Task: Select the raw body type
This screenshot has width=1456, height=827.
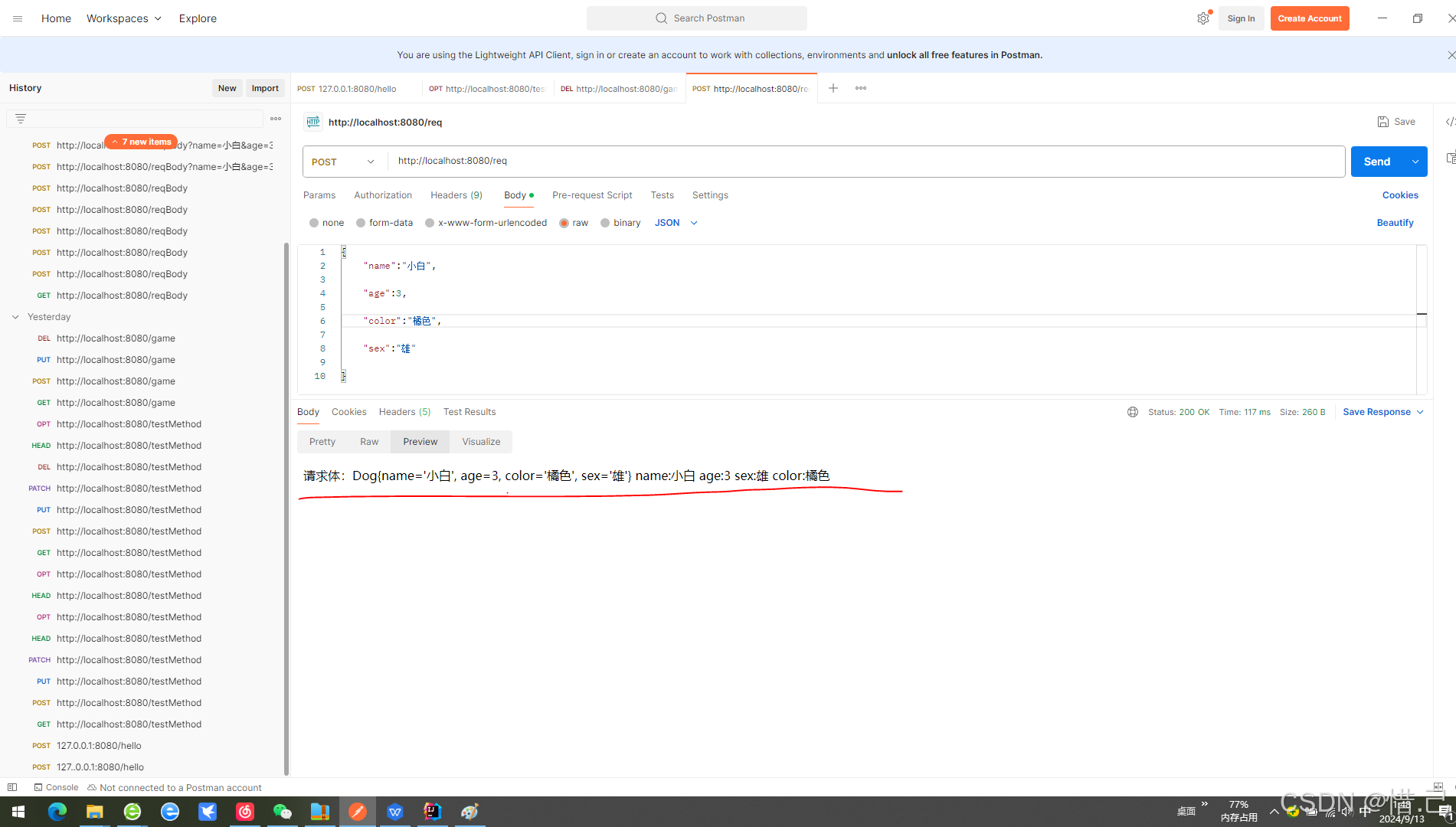Action: pyautogui.click(x=564, y=223)
